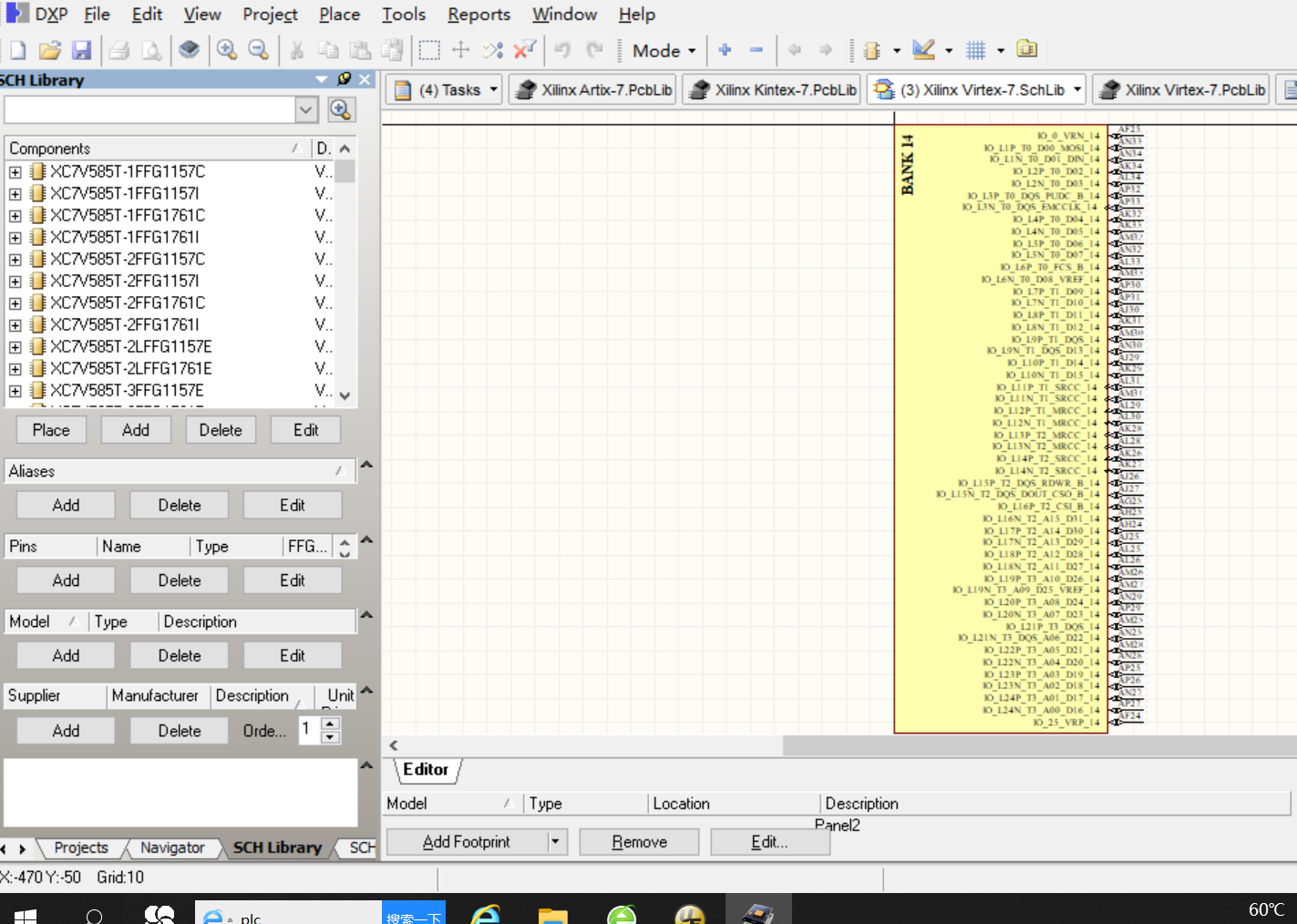The height and width of the screenshot is (924, 1297).
Task: Click Edit button under Components list
Action: 306,430
